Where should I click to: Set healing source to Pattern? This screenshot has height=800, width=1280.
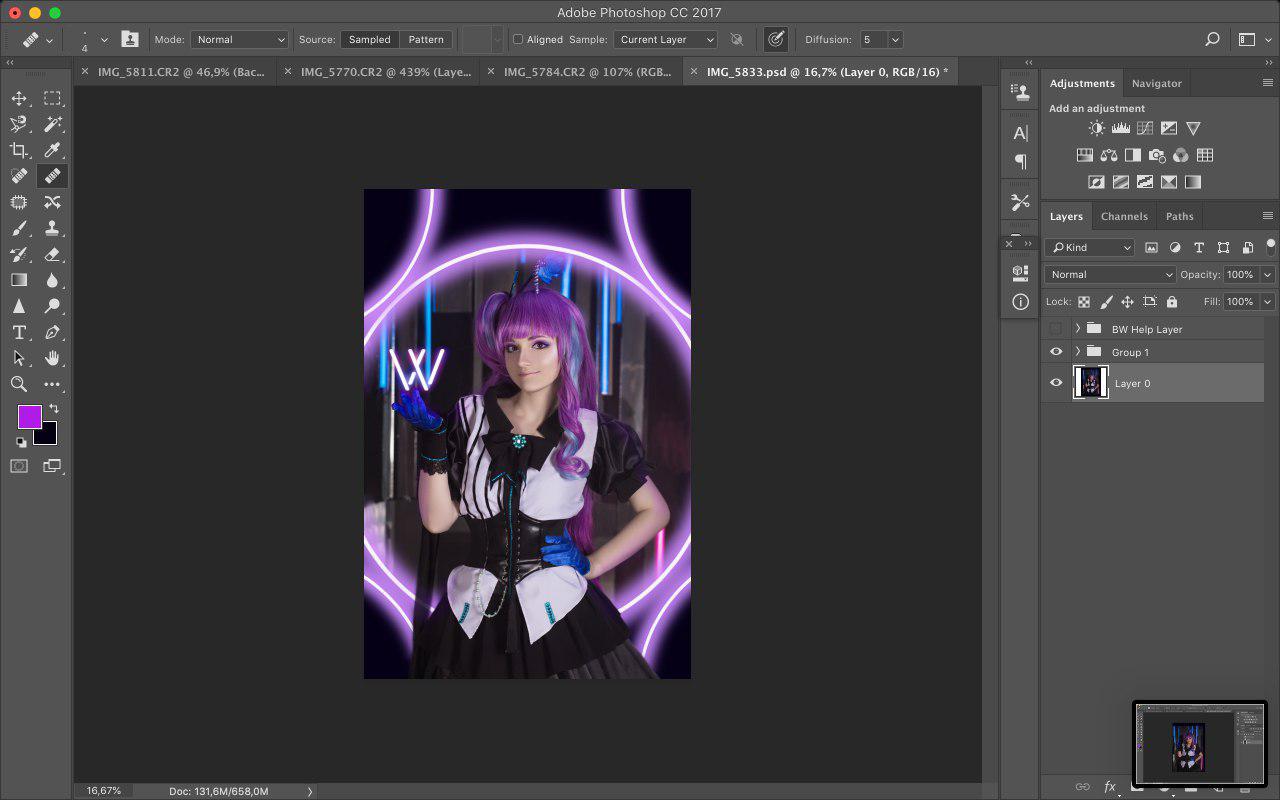(x=426, y=40)
